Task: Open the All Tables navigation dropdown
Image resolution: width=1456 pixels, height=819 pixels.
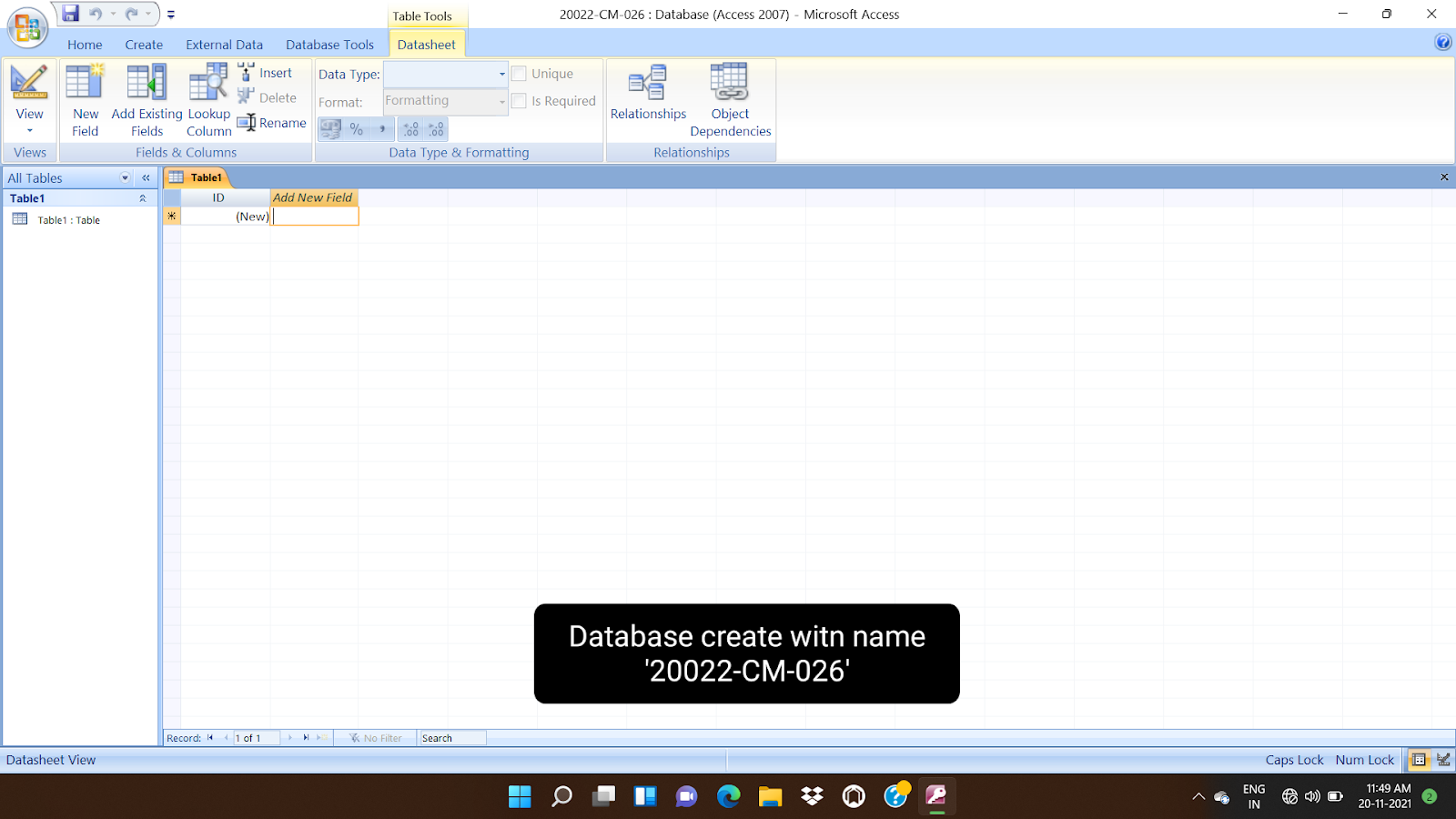Action: (x=126, y=178)
